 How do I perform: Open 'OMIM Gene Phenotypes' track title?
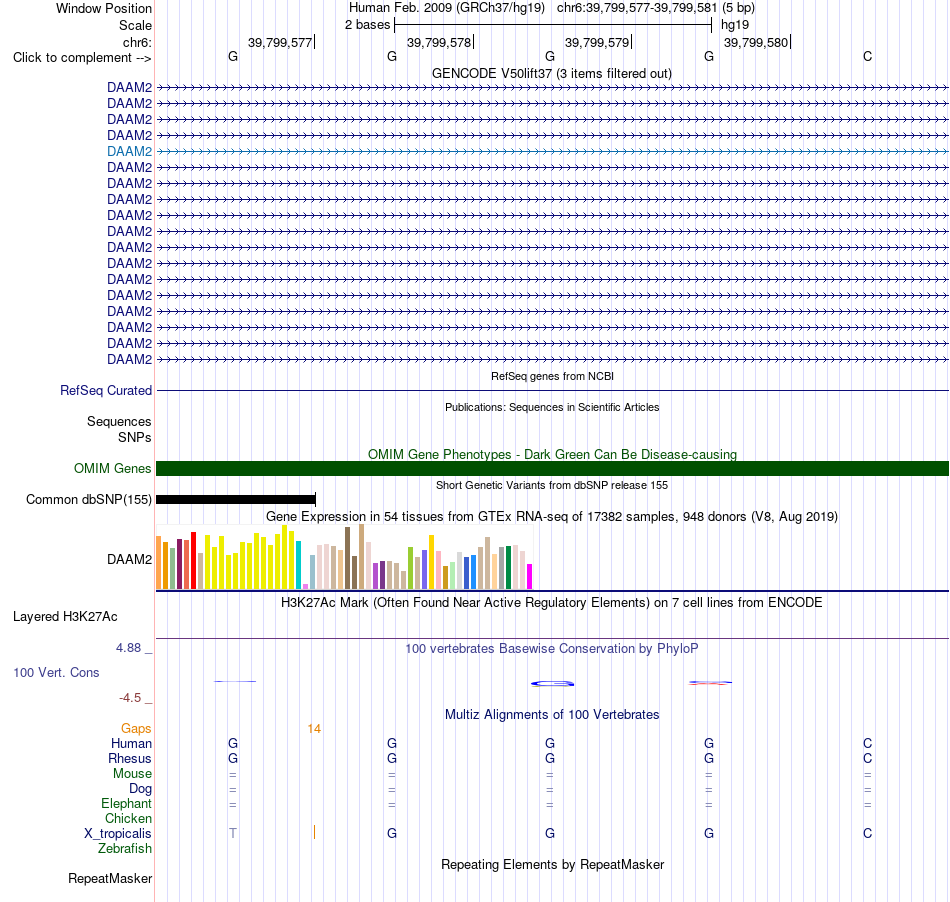(552, 454)
